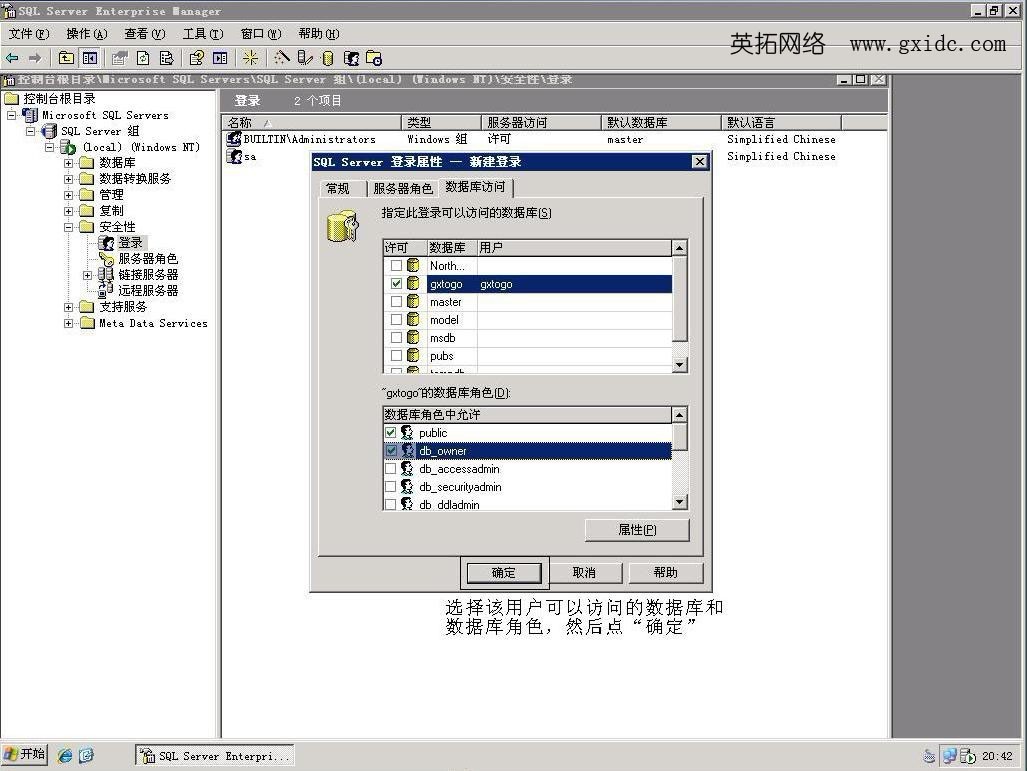The width and height of the screenshot is (1027, 771).
Task: Open the 工具(T) menu
Action: 202,34
